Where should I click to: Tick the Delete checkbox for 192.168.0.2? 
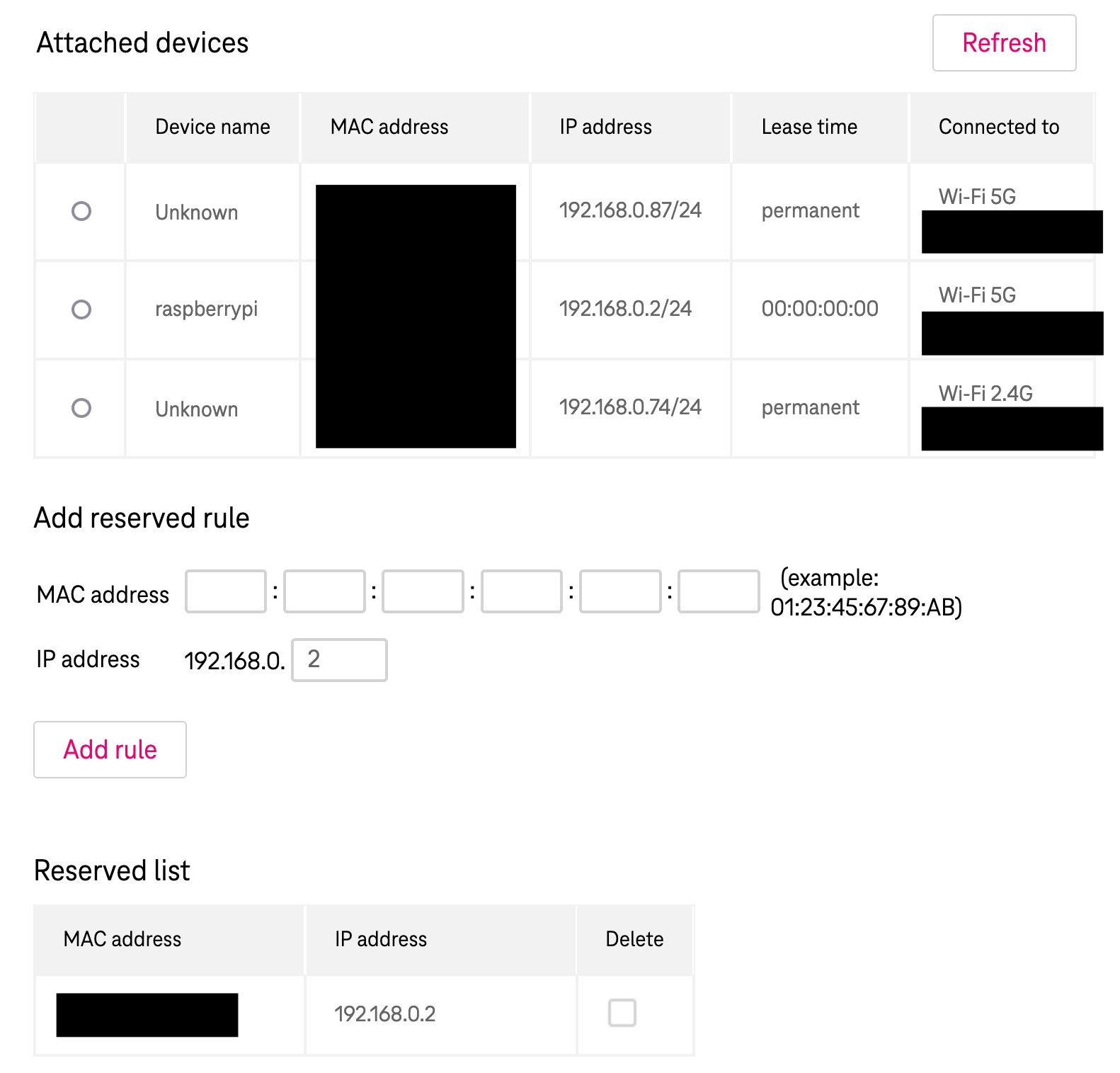click(x=622, y=1013)
